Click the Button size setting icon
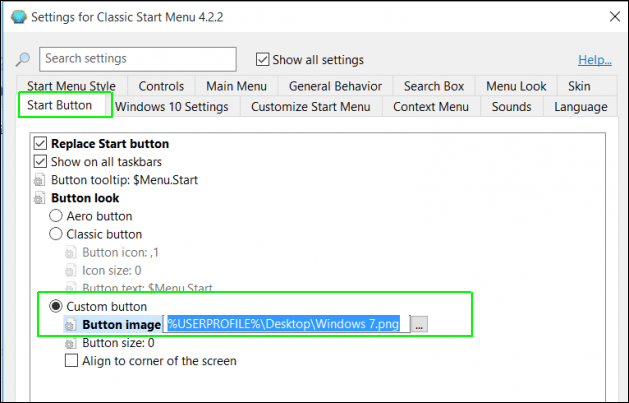This screenshot has height=403, width=629. pos(71,343)
